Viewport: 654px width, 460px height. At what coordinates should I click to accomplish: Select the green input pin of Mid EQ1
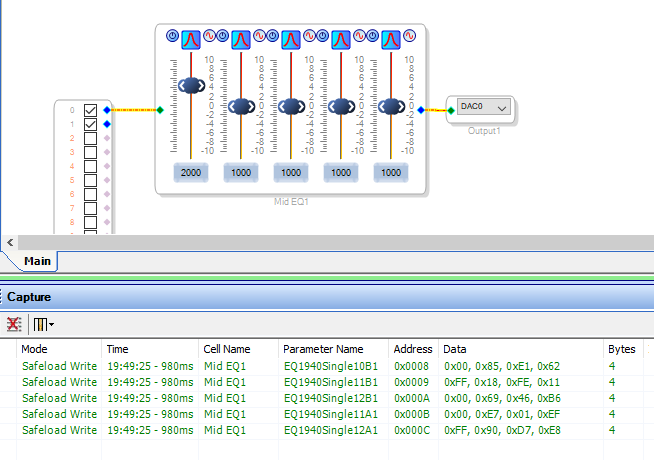160,110
